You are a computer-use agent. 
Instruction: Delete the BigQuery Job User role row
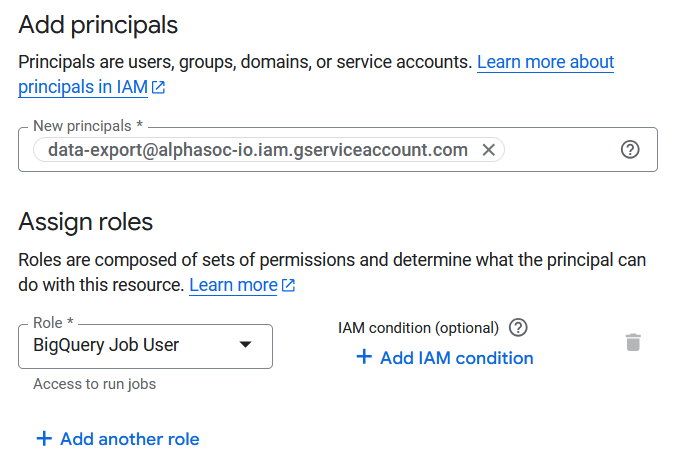pyautogui.click(x=633, y=342)
